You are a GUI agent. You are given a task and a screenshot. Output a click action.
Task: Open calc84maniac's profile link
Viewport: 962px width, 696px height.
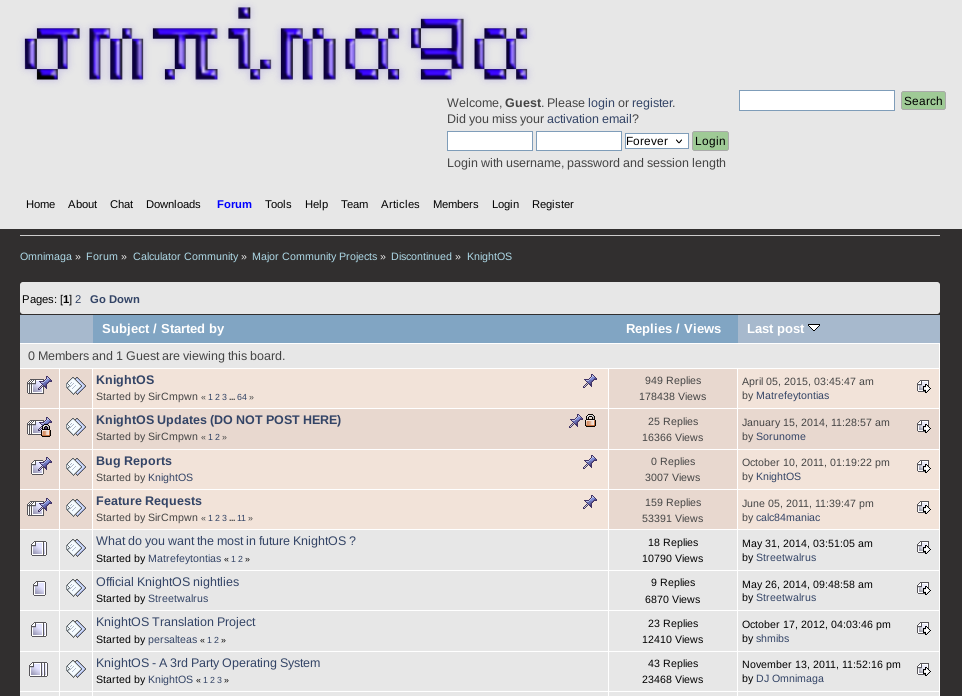click(788, 517)
